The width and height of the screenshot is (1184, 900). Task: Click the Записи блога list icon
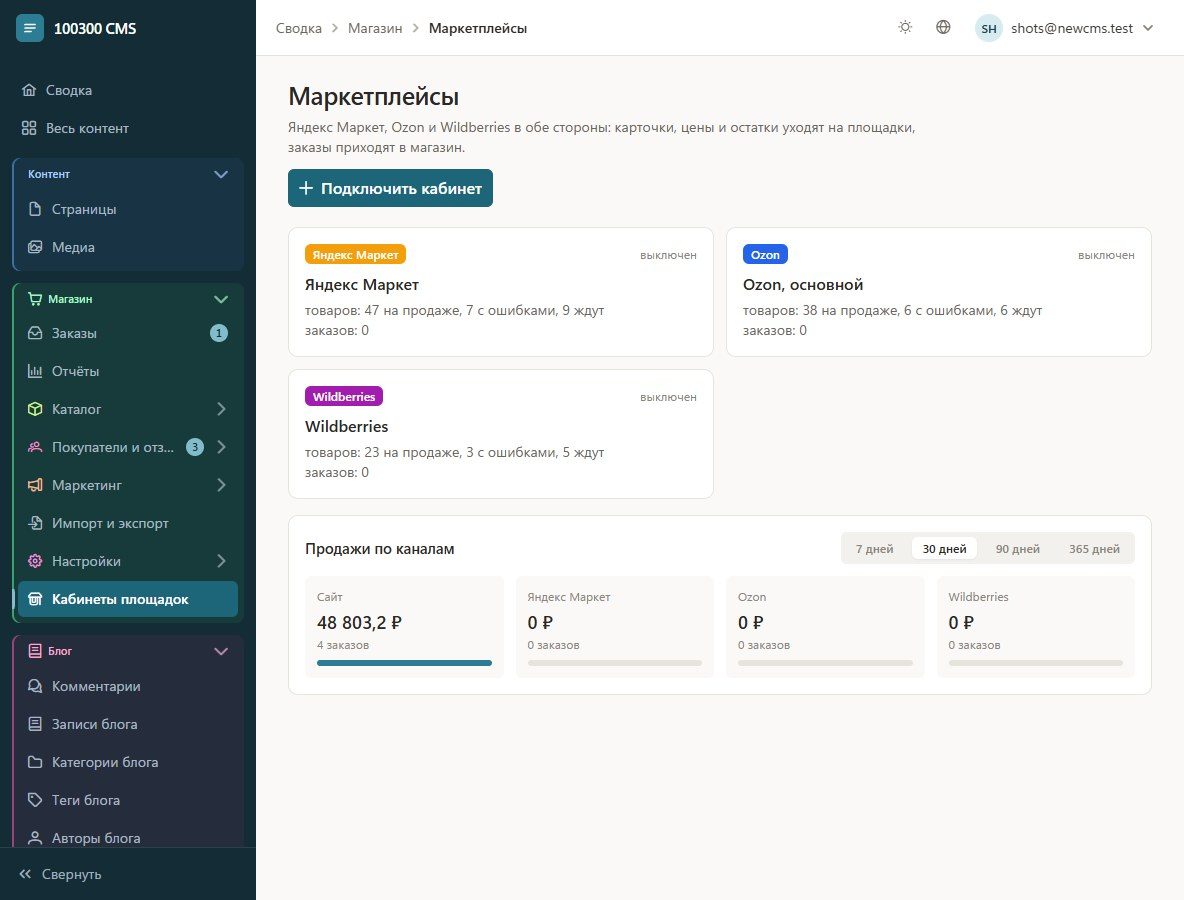coord(35,723)
